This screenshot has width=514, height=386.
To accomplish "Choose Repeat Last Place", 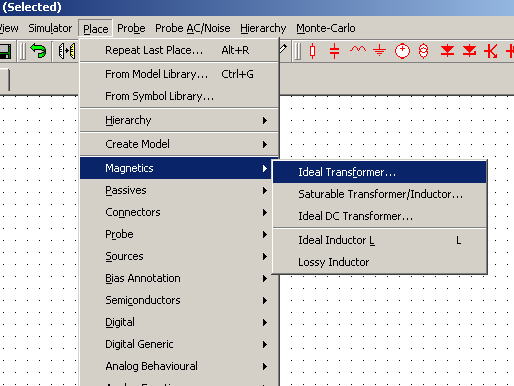I will 179,50.
